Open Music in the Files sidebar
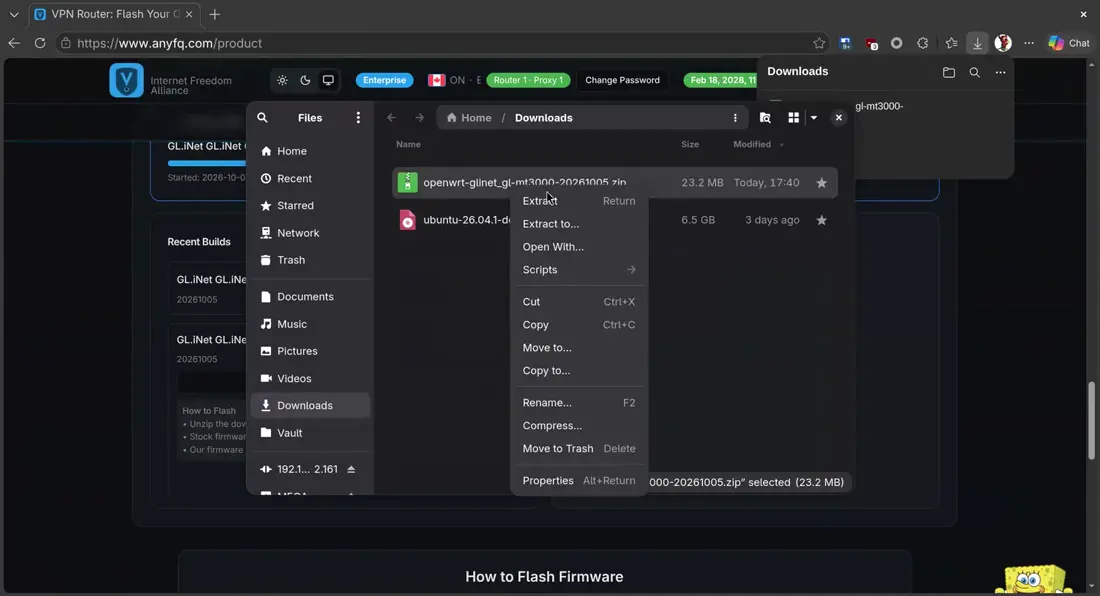Screen dimensions: 1100x596 coord(310,324)
